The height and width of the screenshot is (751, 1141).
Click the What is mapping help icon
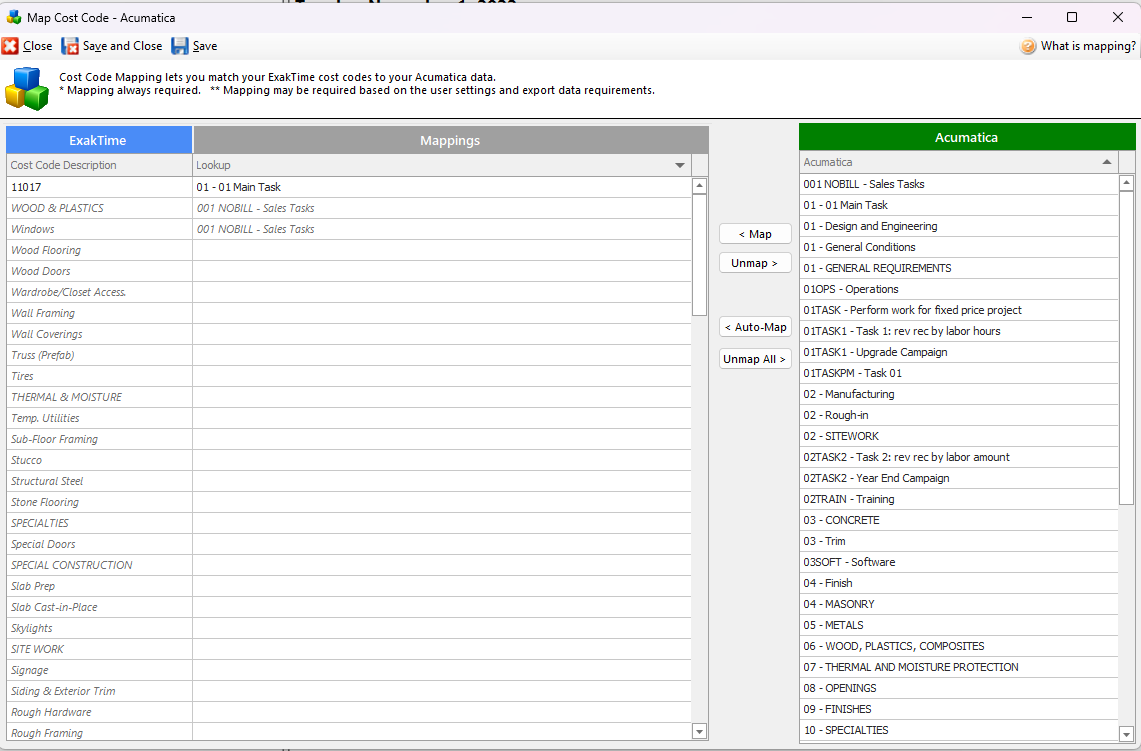1027,46
